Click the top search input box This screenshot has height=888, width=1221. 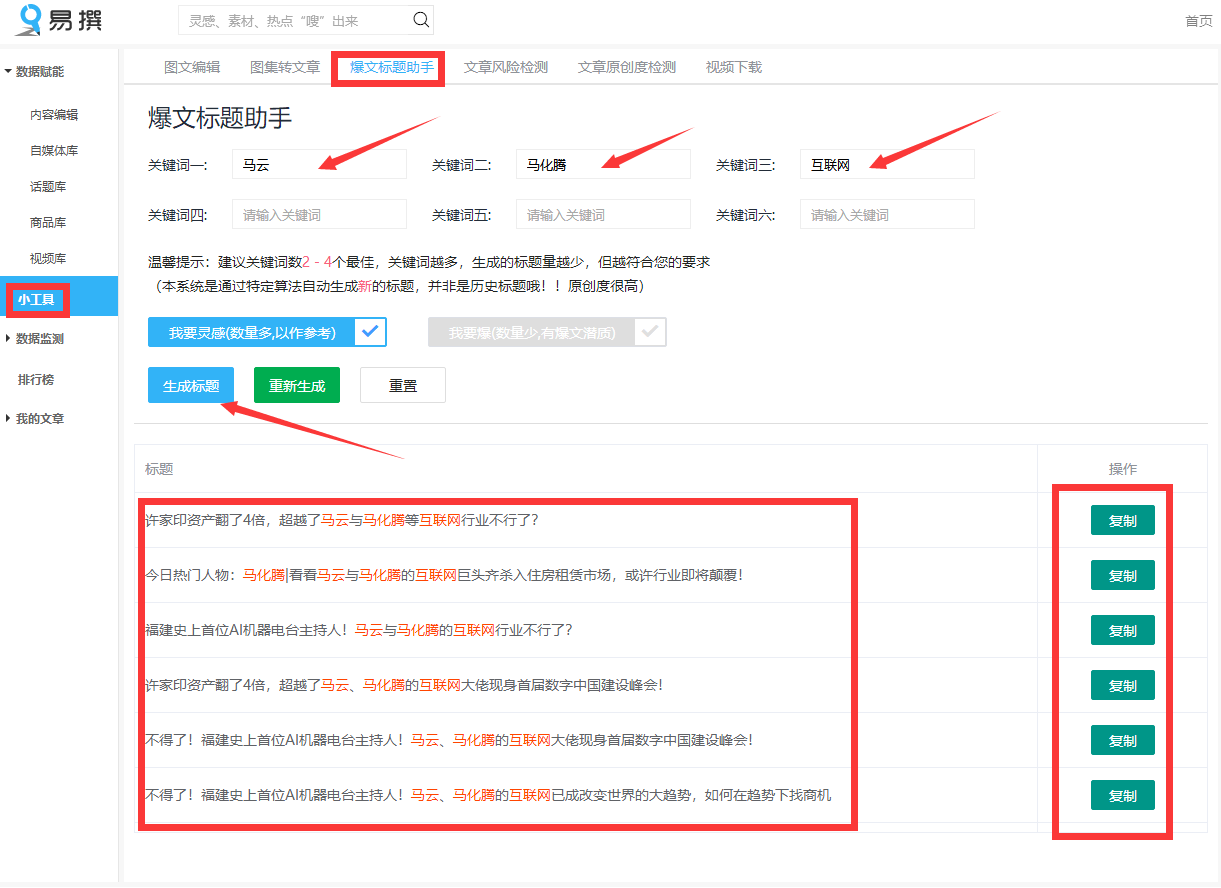point(295,20)
